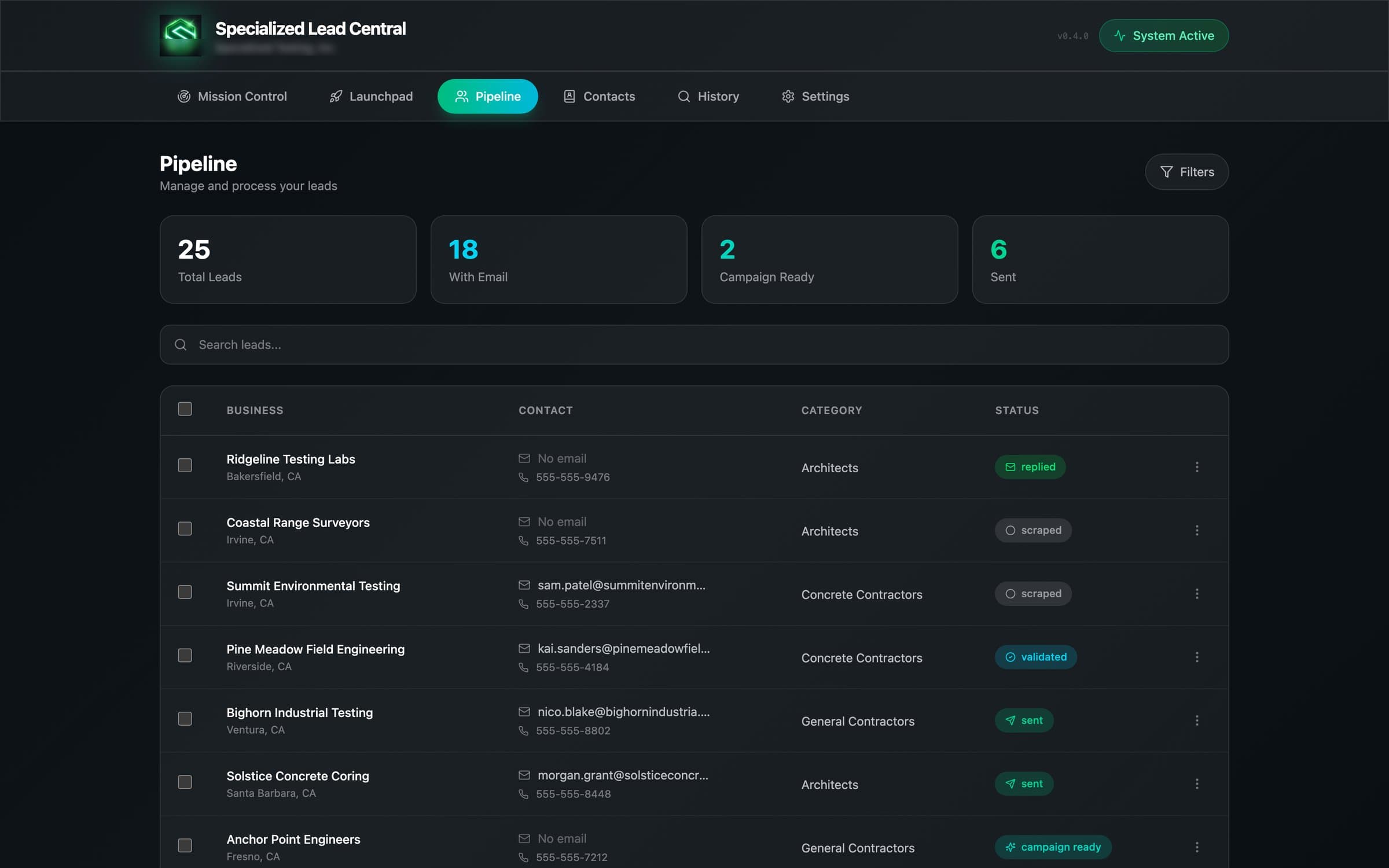Click the envelope icon beside kai.sanders email

(x=524, y=648)
